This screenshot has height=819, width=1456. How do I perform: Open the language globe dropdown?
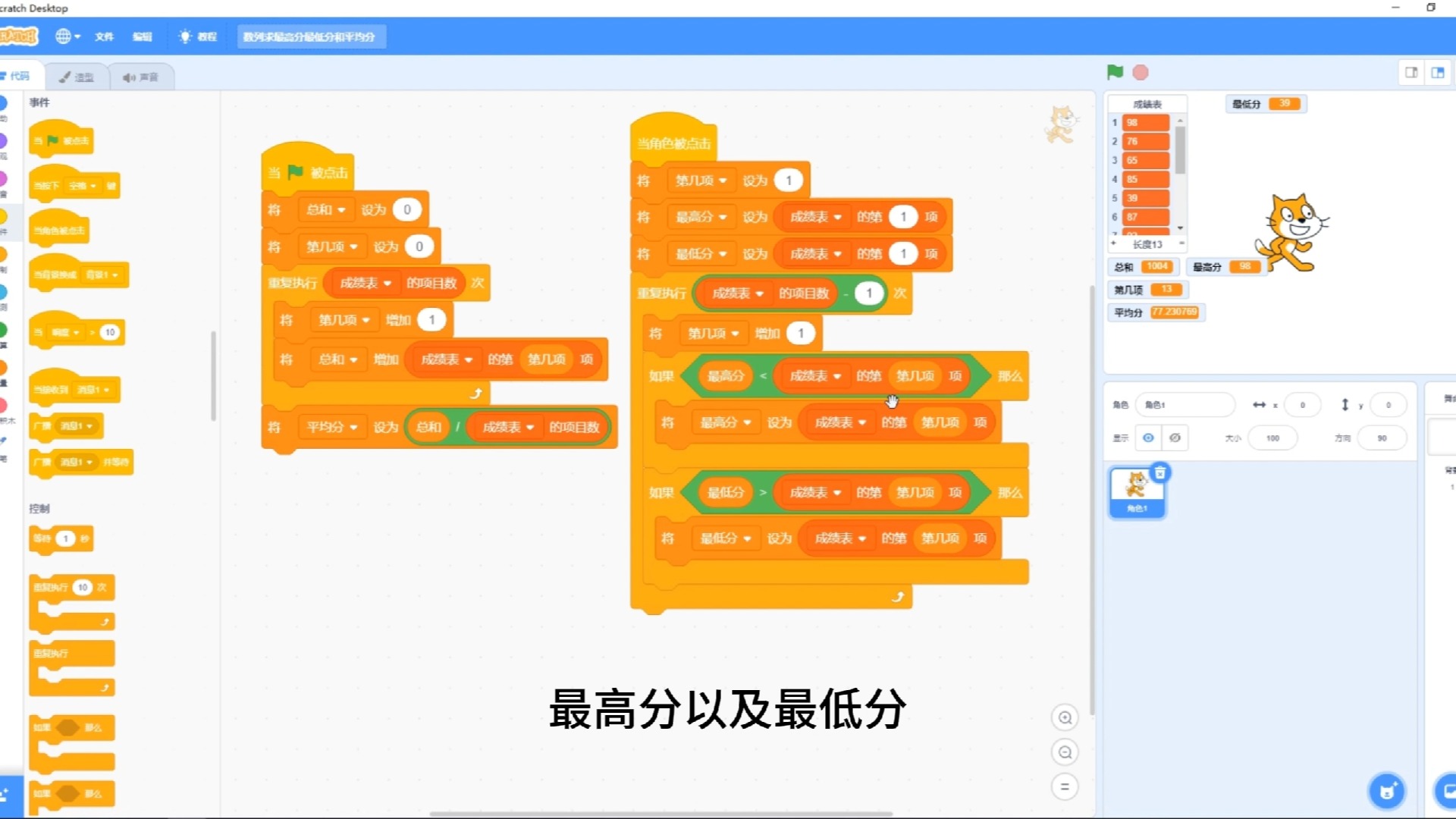click(x=67, y=36)
